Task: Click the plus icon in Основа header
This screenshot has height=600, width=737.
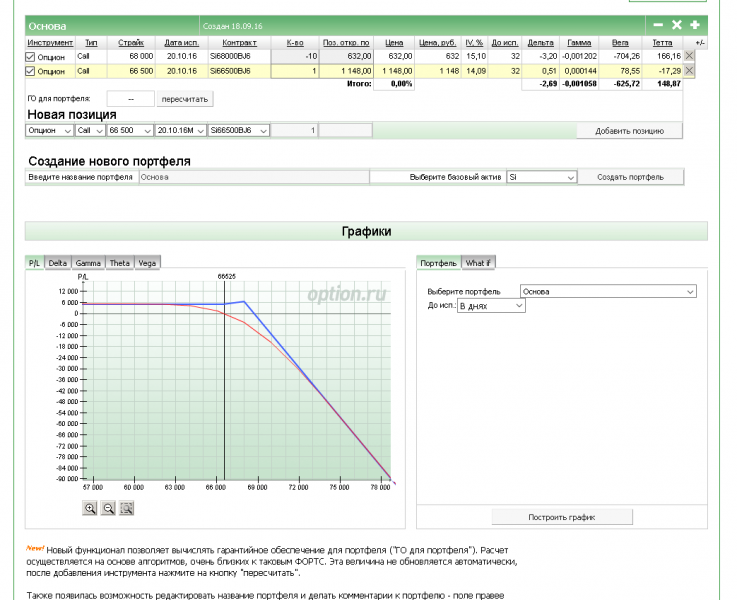Action: pyautogui.click(x=694, y=24)
